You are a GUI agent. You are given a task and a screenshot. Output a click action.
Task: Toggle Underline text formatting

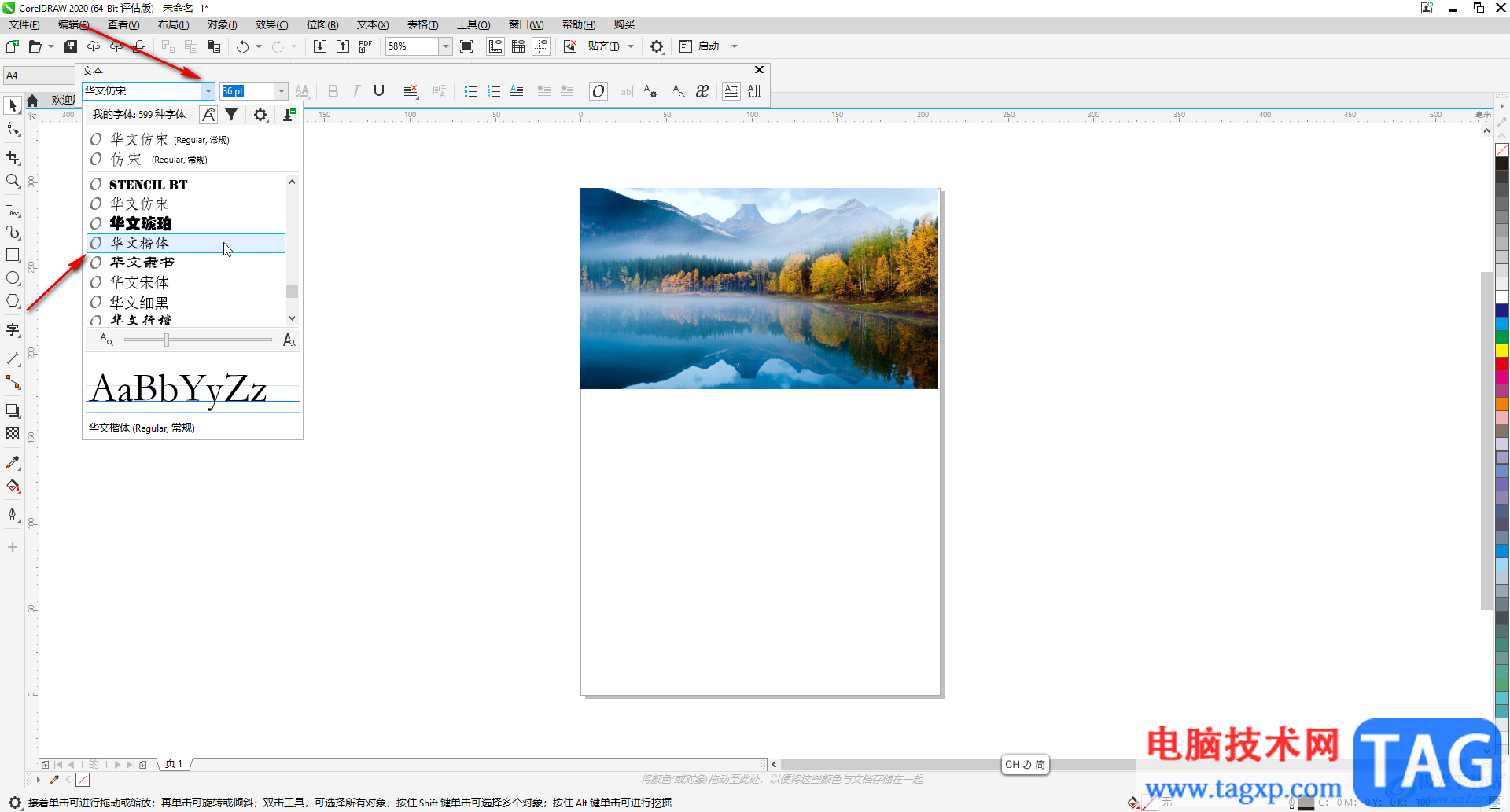point(379,91)
